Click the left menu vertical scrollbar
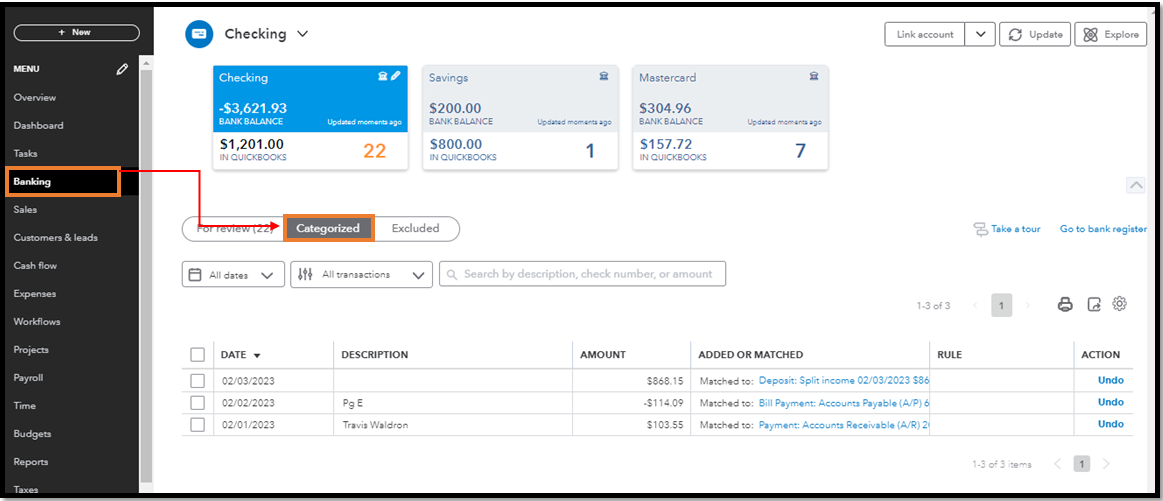 146,275
